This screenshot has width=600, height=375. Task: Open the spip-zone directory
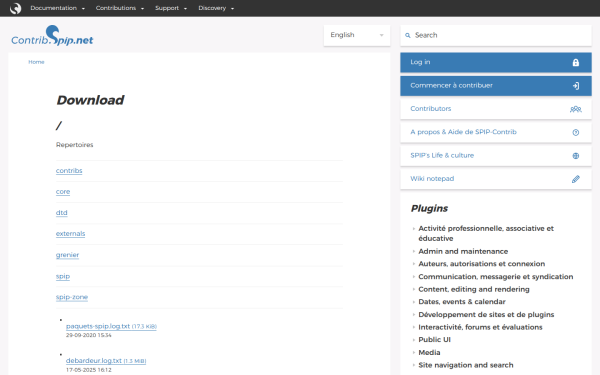(72, 297)
